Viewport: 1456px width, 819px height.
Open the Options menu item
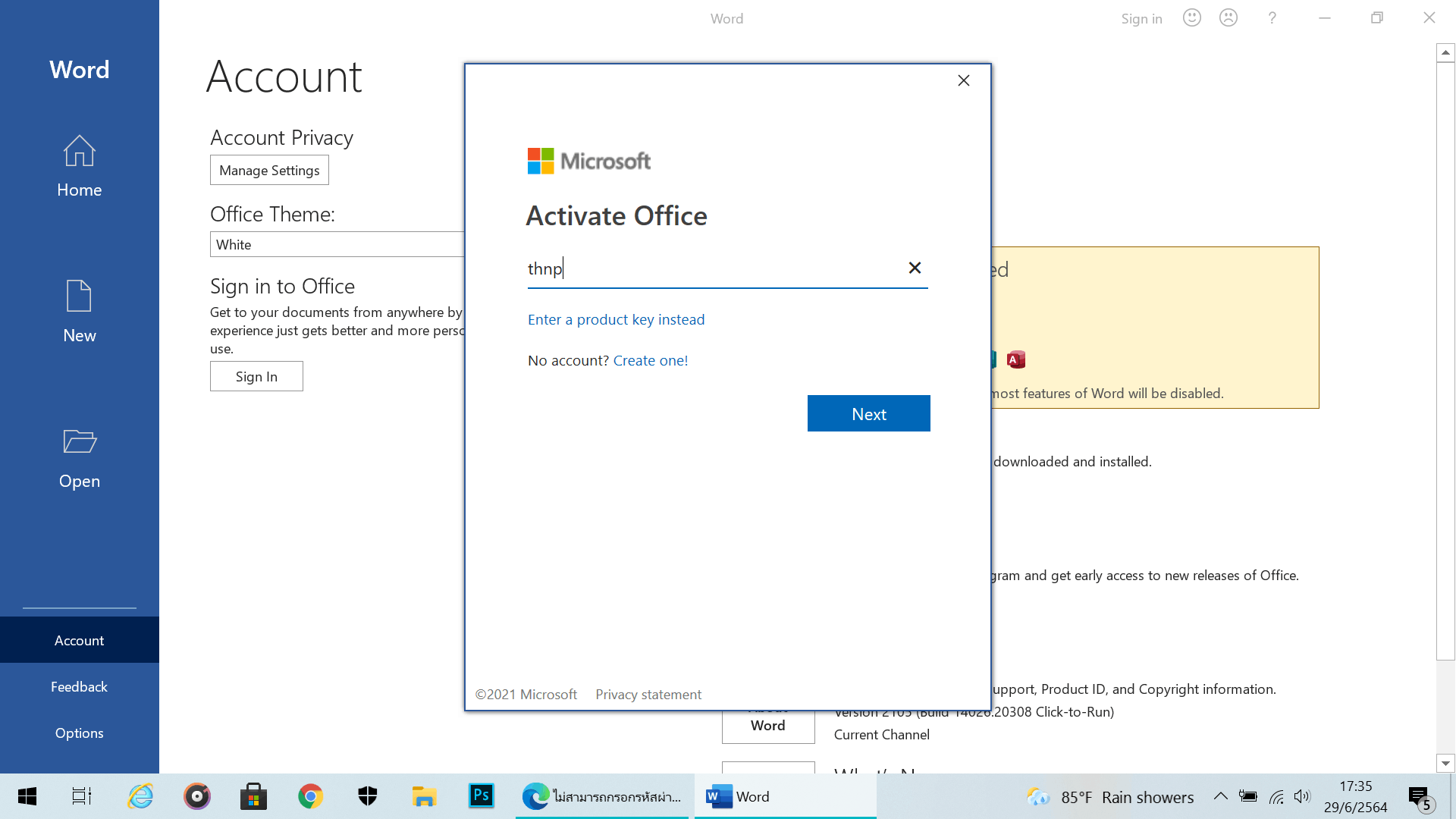click(79, 733)
